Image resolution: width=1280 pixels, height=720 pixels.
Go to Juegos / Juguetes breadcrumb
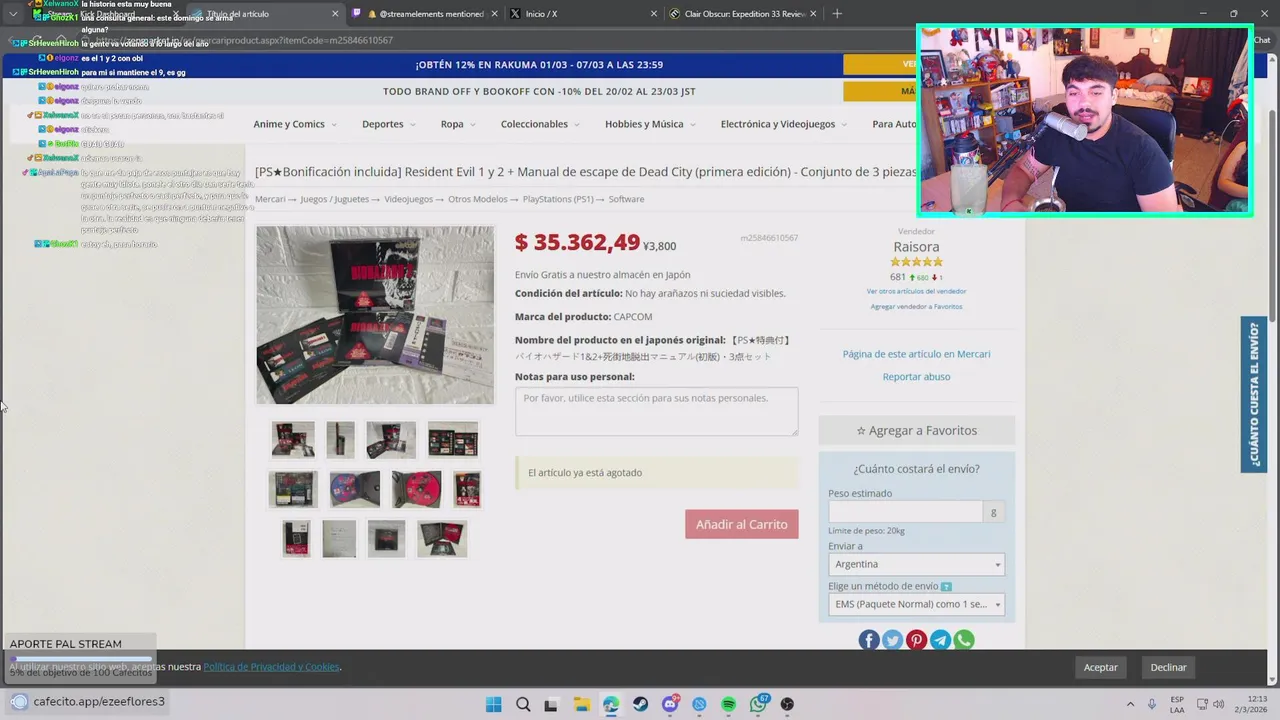click(334, 199)
